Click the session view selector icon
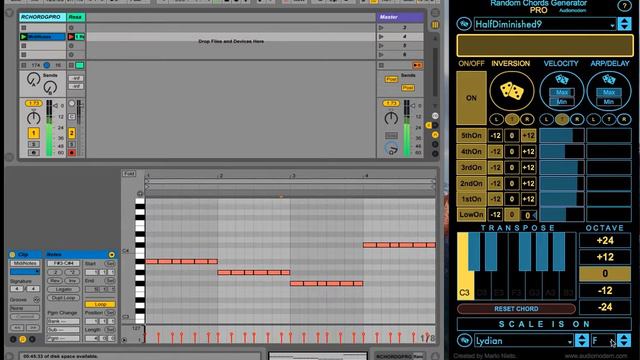 click(x=435, y=24)
